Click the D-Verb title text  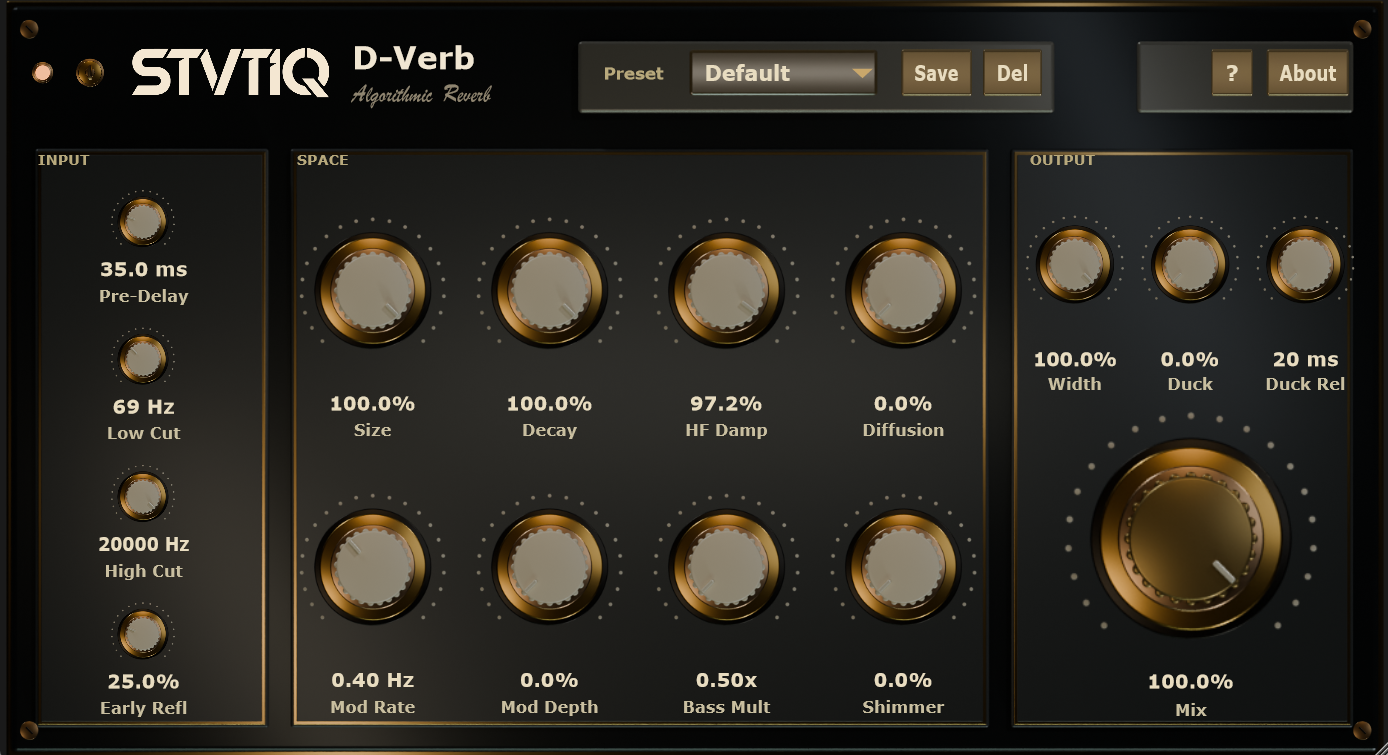pos(414,58)
